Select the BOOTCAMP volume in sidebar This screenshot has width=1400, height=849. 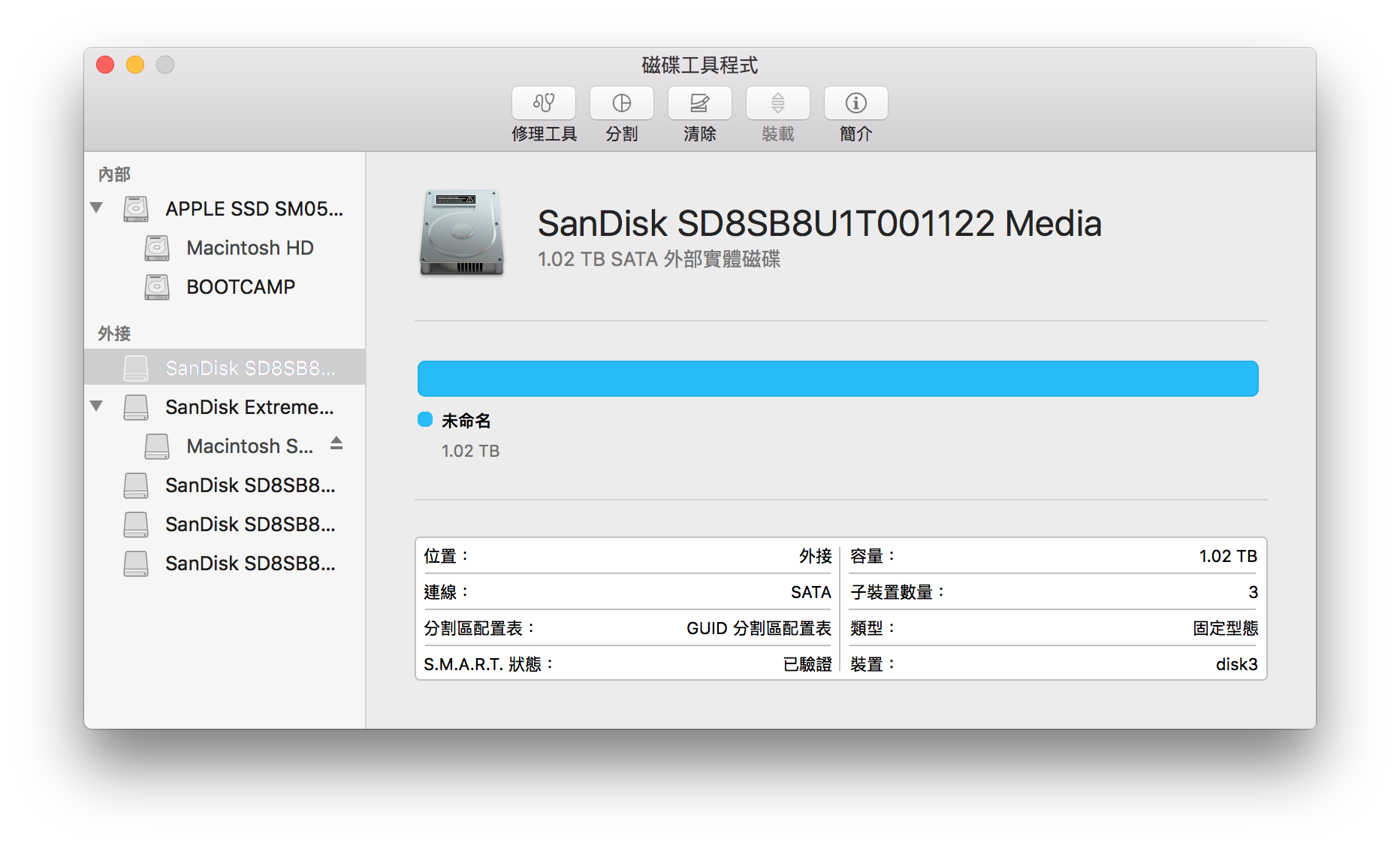click(x=240, y=287)
